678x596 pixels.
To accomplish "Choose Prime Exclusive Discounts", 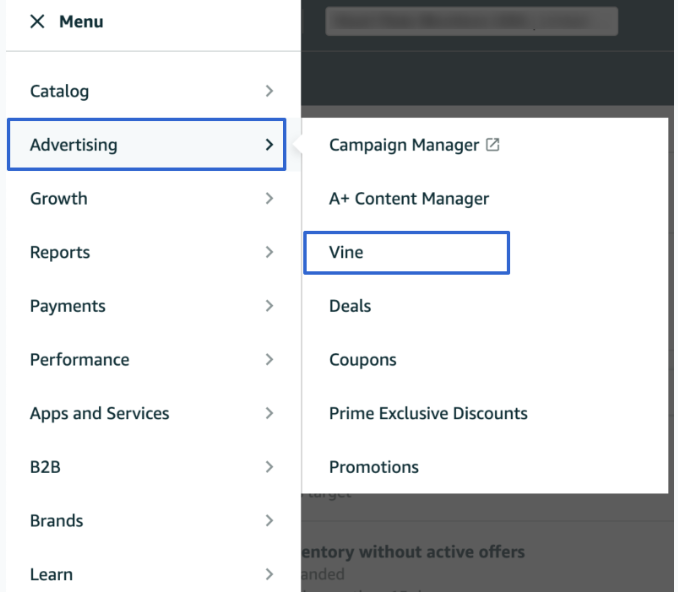I will pos(428,413).
